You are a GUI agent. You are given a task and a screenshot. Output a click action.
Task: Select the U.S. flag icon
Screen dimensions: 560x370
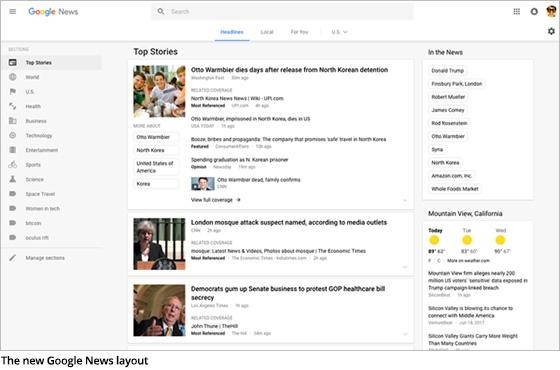point(12,91)
